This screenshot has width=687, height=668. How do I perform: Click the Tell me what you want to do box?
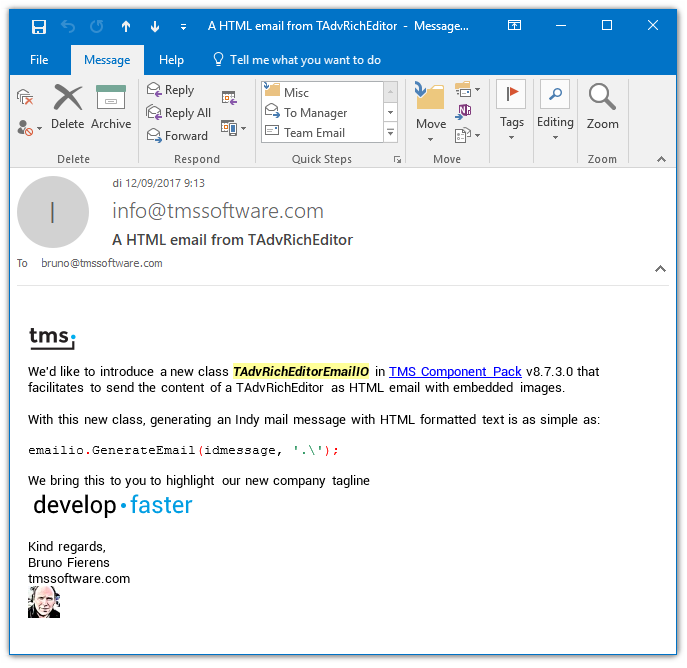tap(297, 60)
